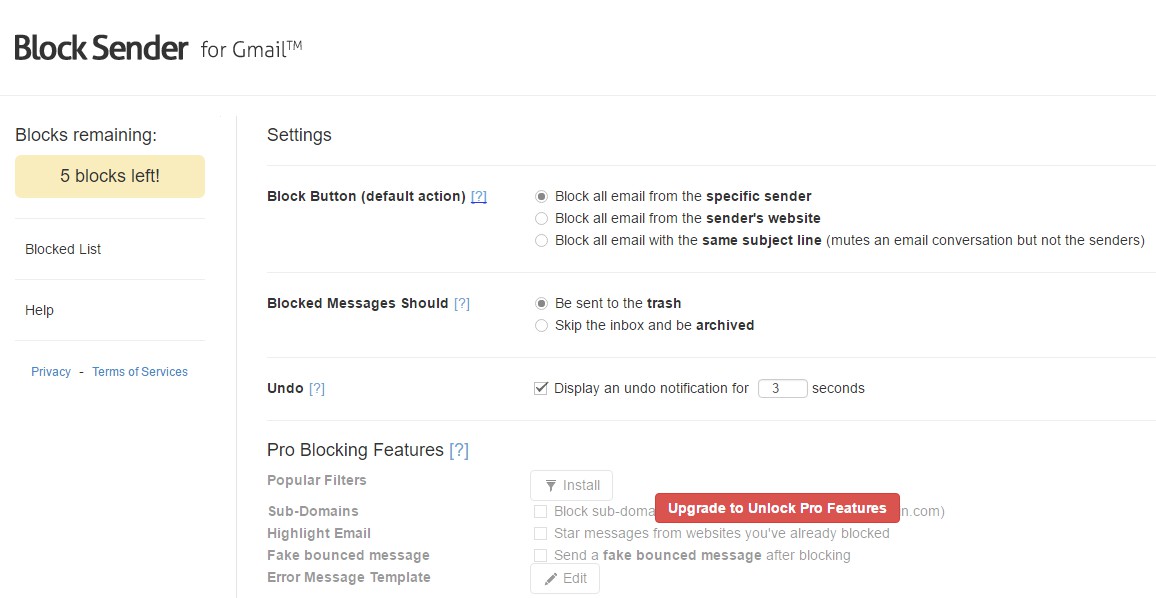Choose block email from sender's website
This screenshot has width=1156, height=598.
pyautogui.click(x=542, y=219)
